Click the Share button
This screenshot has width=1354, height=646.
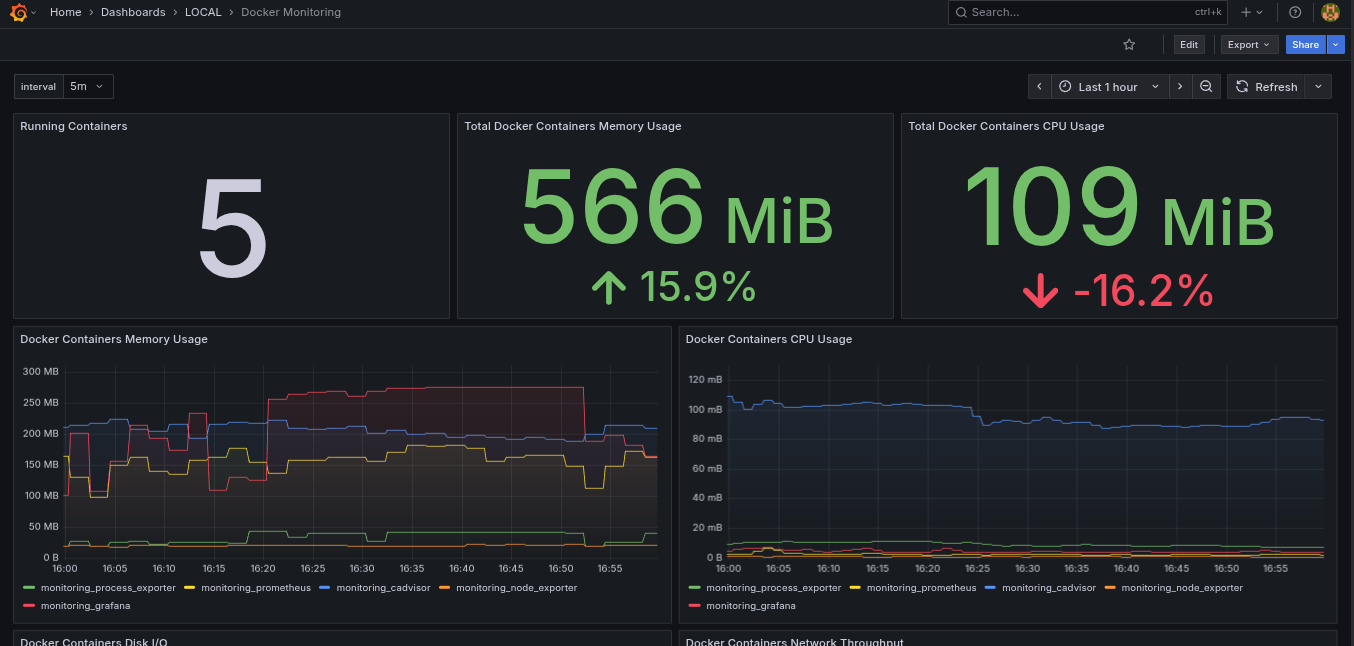pos(1305,44)
